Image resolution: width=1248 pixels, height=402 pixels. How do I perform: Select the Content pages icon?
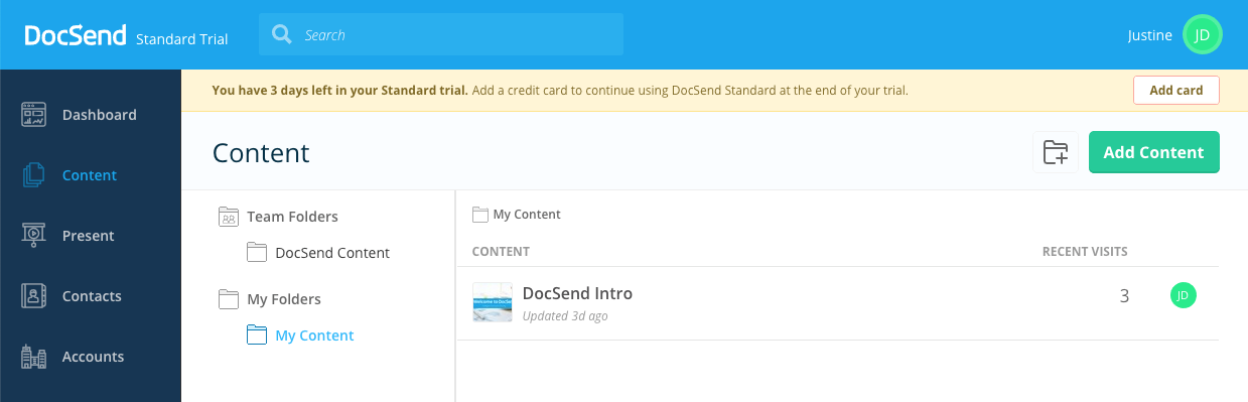[x=34, y=175]
